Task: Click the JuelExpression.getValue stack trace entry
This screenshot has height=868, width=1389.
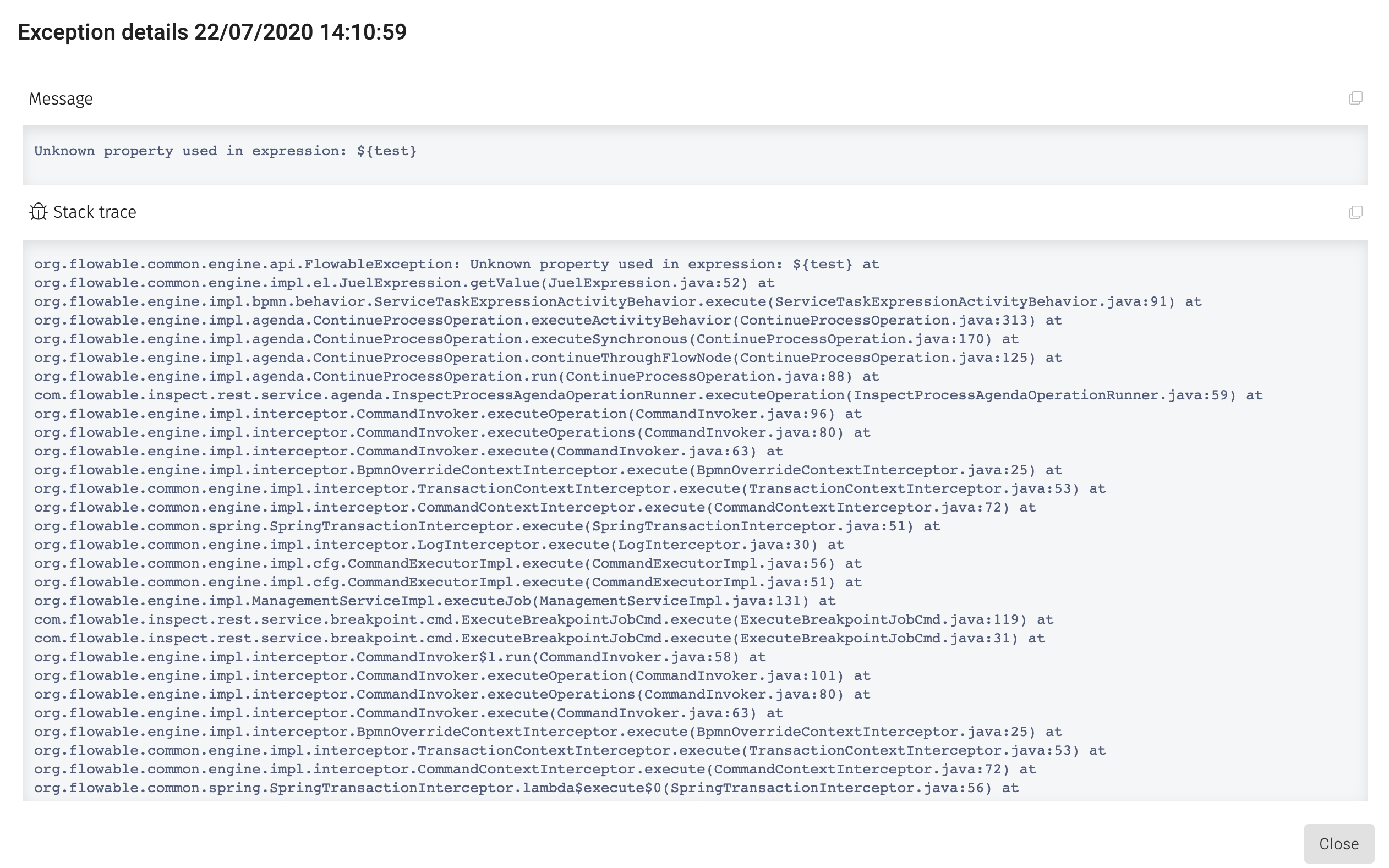Action: (403, 282)
